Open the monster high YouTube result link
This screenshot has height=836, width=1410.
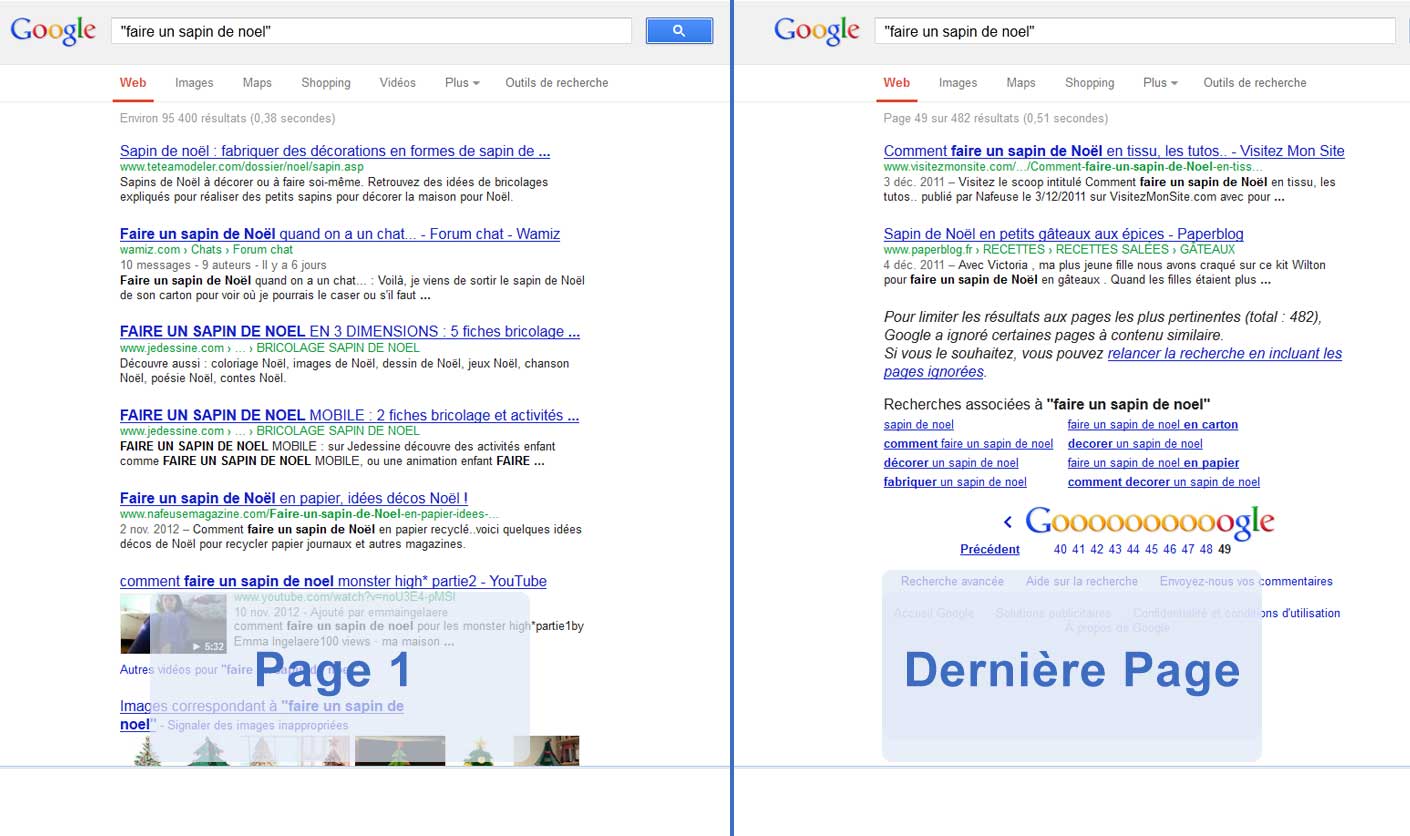[333, 581]
